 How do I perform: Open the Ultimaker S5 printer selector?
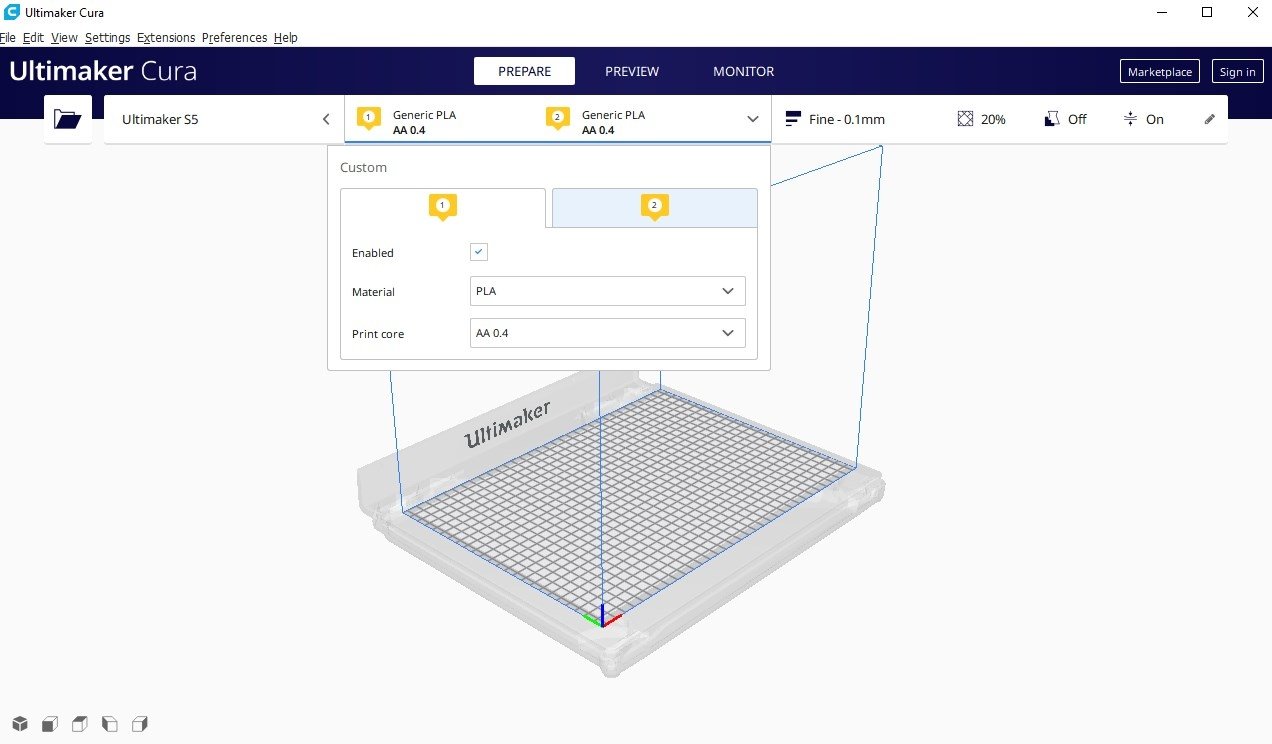224,119
